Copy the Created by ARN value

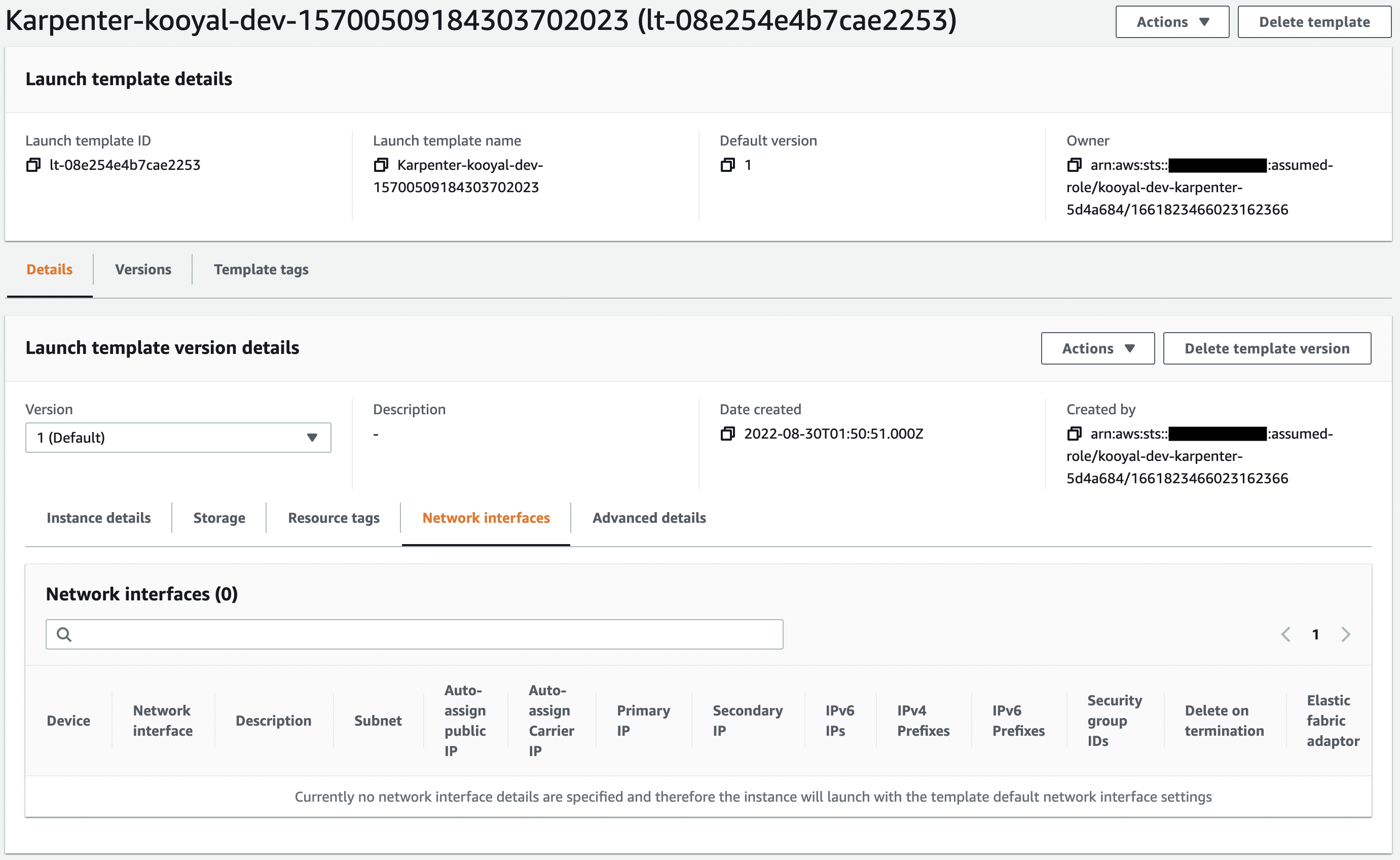(x=1076, y=434)
